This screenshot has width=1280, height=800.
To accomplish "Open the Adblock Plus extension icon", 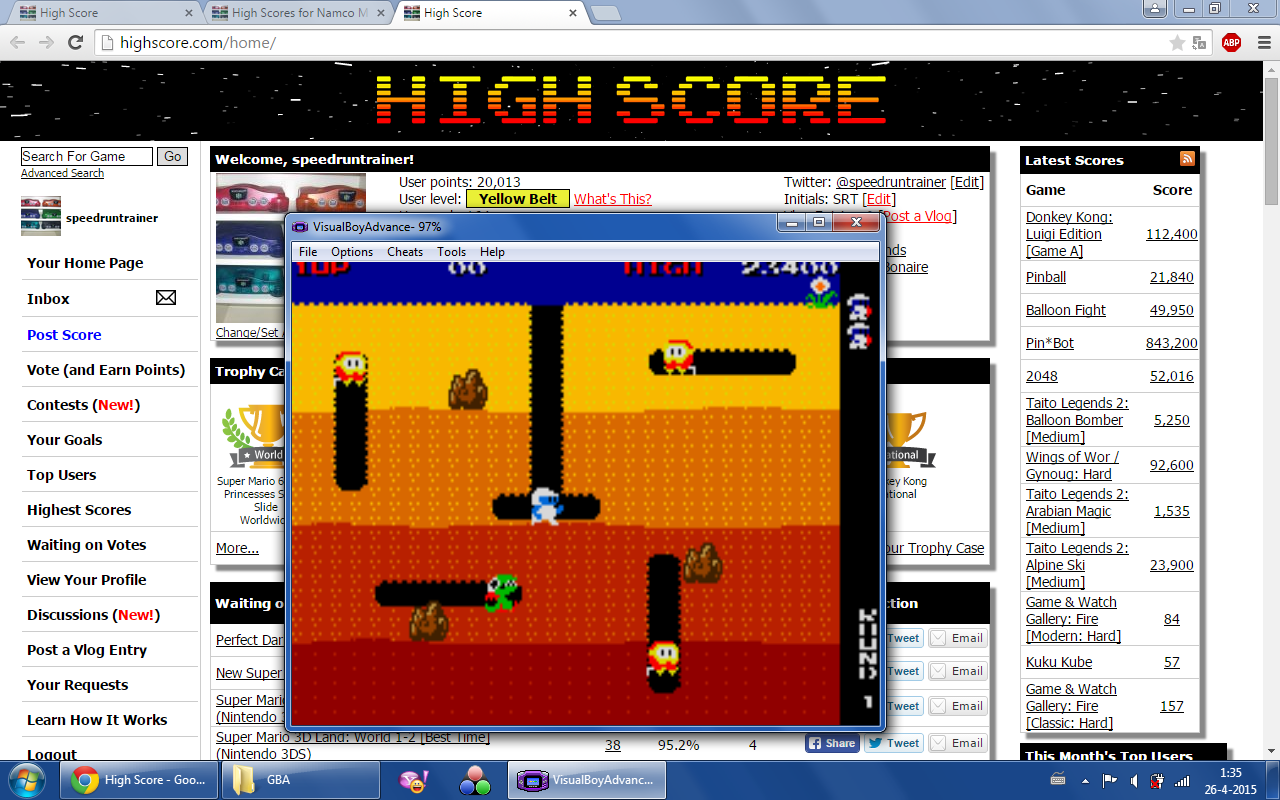I will tap(1231, 42).
